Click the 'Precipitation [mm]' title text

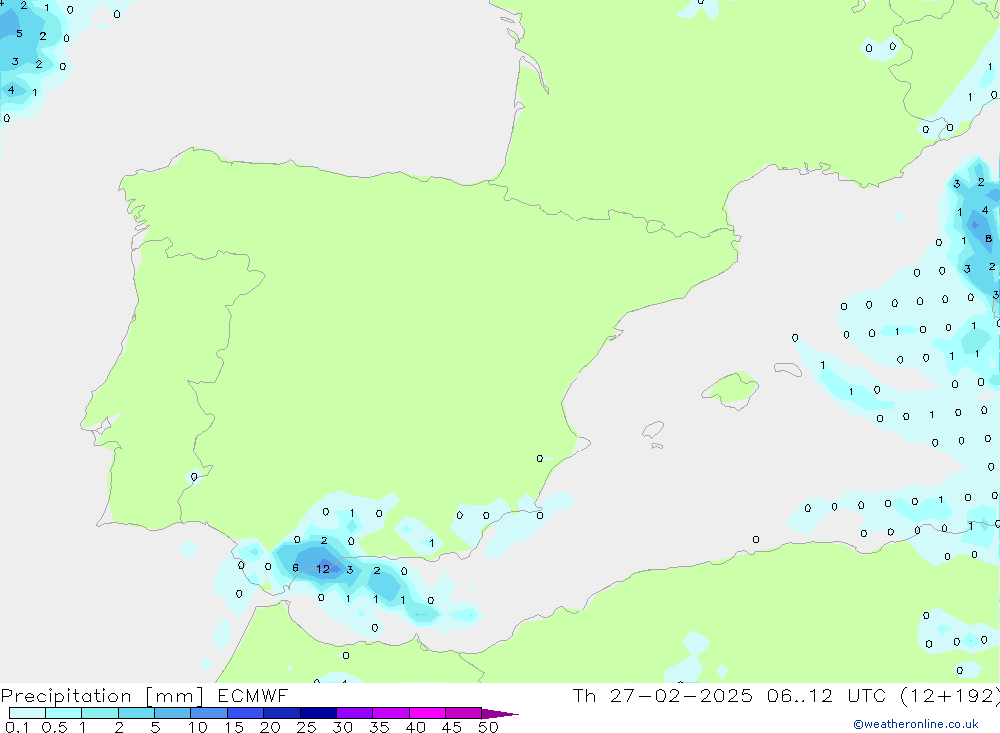(102, 696)
